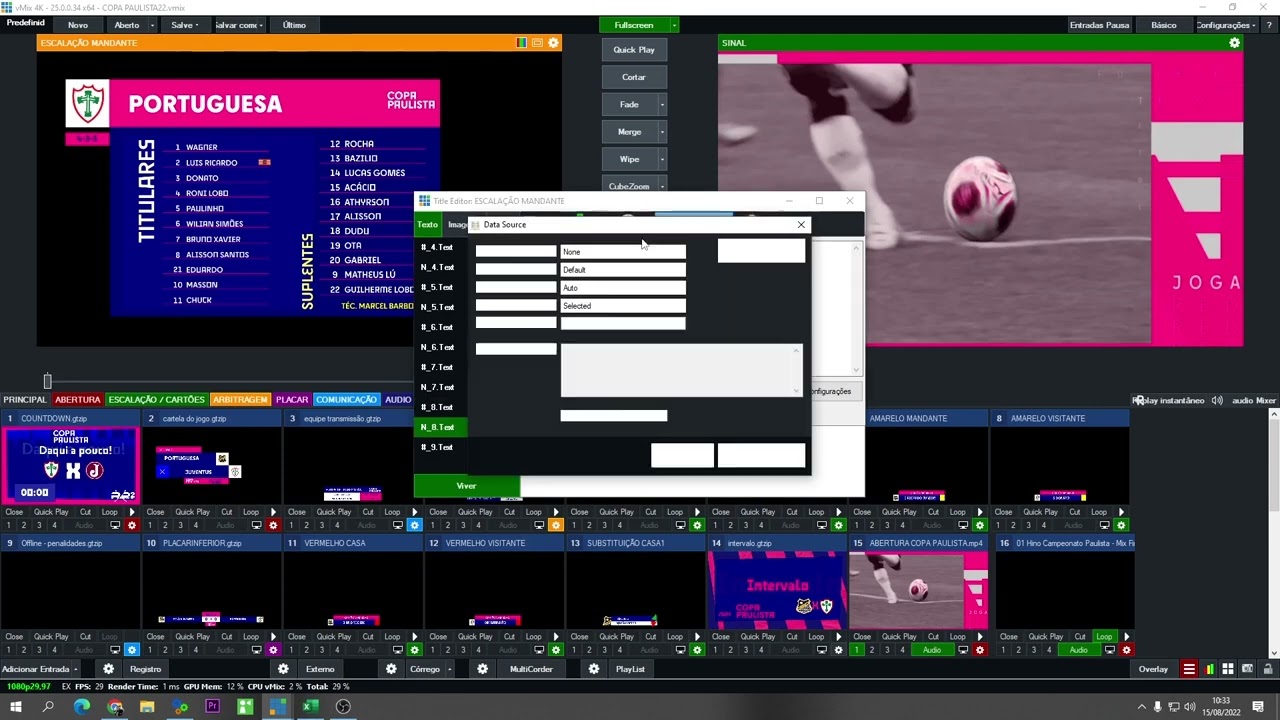1280x720 pixels.
Task: Toggle overlay 4 on VERMELHO VISITANTE input
Action: pyautogui.click(x=478, y=650)
